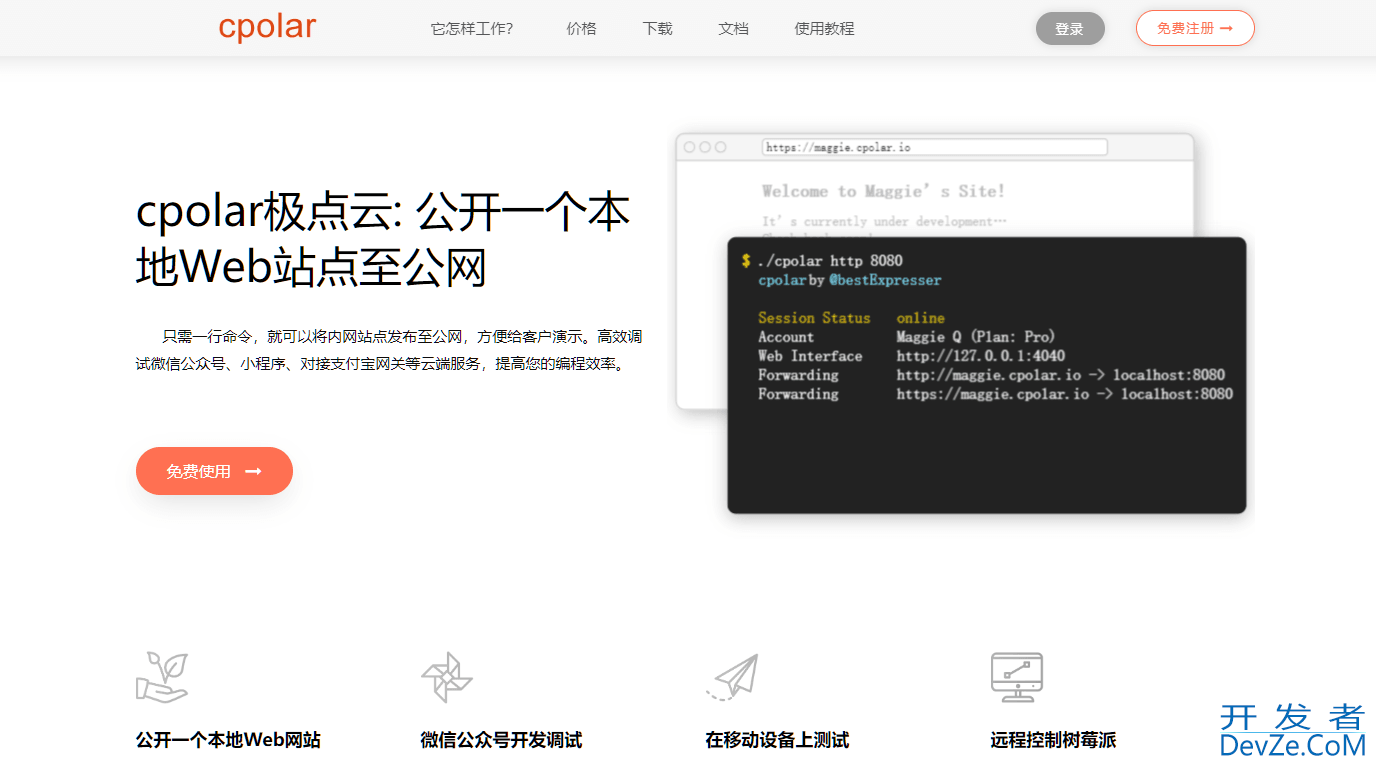Open the 文档 link

click(733, 29)
